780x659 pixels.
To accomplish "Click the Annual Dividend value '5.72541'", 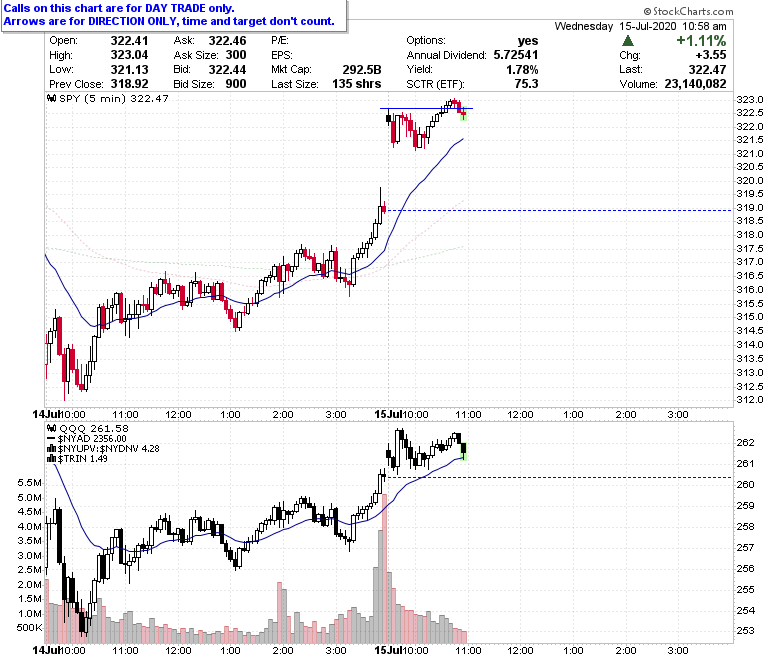I will click(516, 55).
